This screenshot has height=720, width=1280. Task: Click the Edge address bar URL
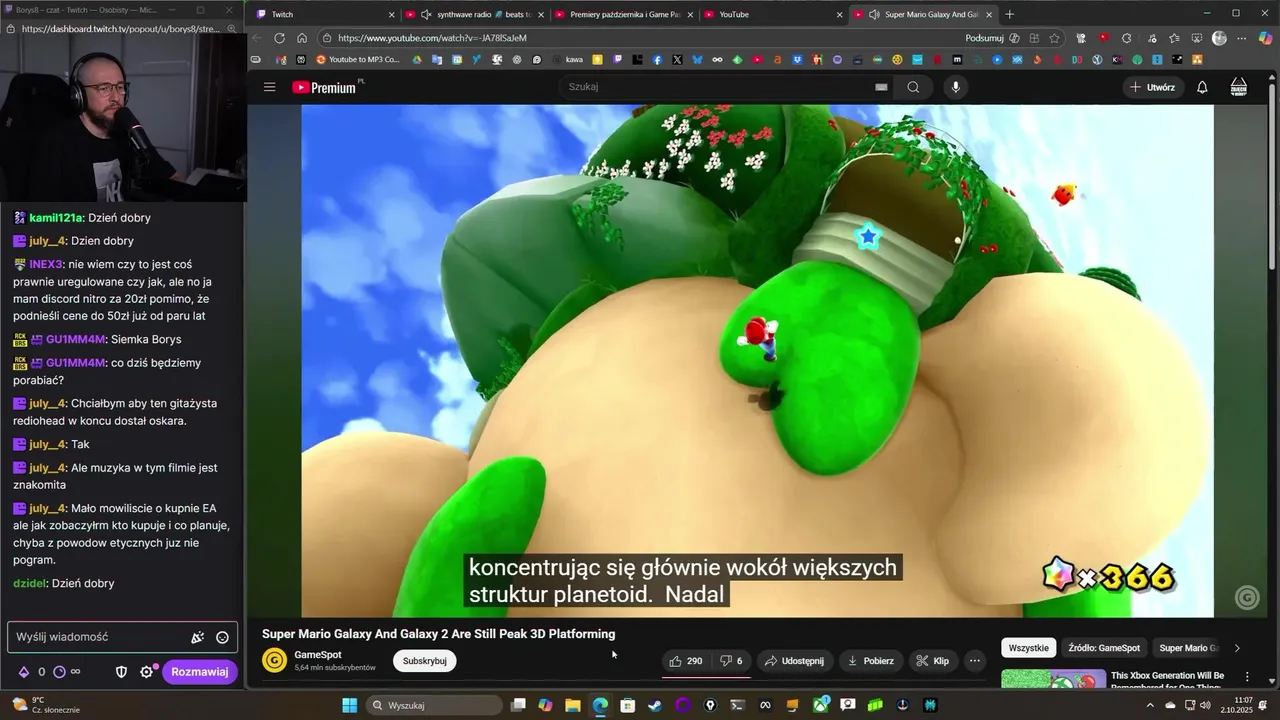coord(432,38)
